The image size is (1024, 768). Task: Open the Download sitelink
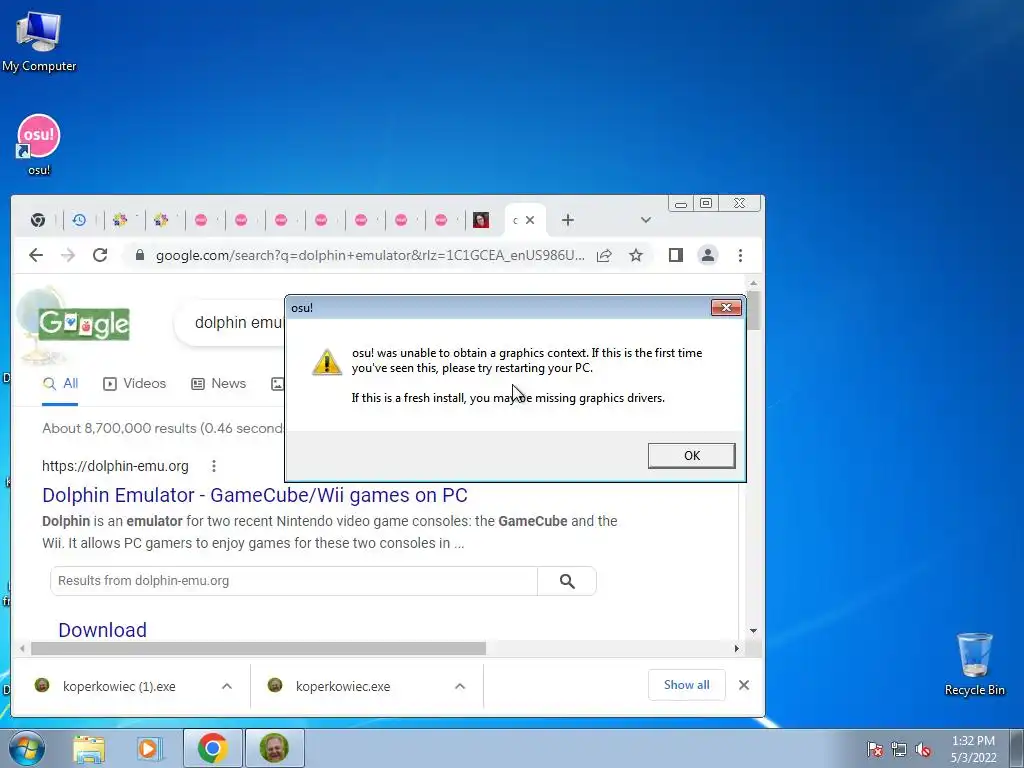click(103, 630)
